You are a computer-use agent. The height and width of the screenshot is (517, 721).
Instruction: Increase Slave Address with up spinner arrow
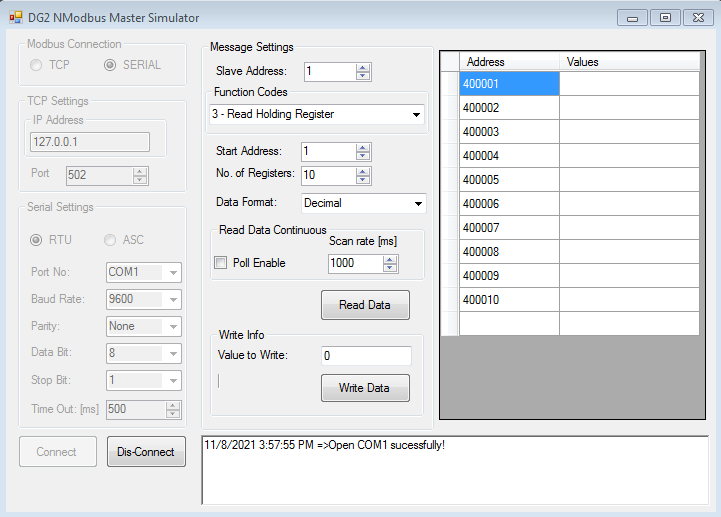(x=363, y=68)
